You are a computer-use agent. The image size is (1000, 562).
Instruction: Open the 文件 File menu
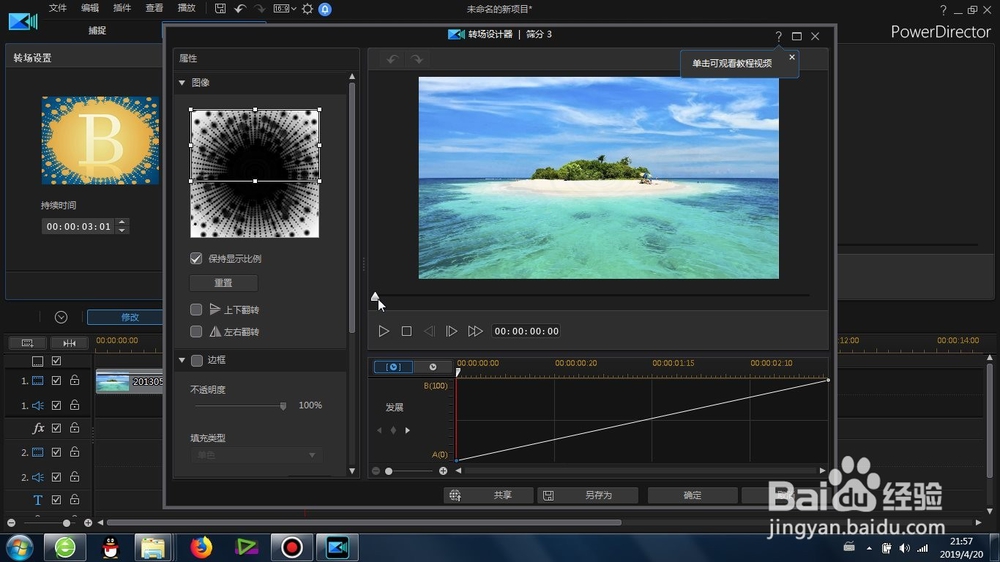click(x=57, y=8)
